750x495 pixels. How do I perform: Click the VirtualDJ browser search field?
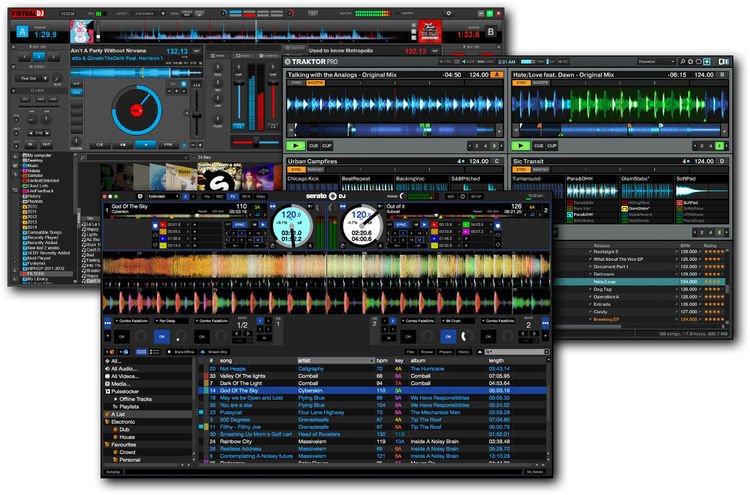136,157
